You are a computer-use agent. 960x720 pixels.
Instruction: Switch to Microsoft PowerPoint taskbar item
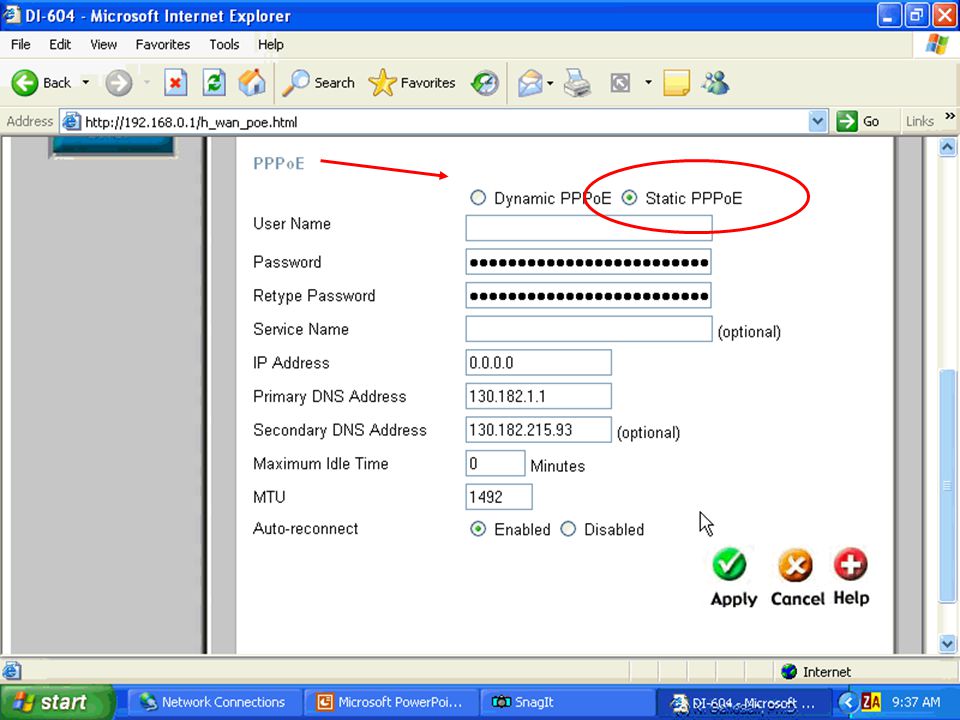click(390, 702)
